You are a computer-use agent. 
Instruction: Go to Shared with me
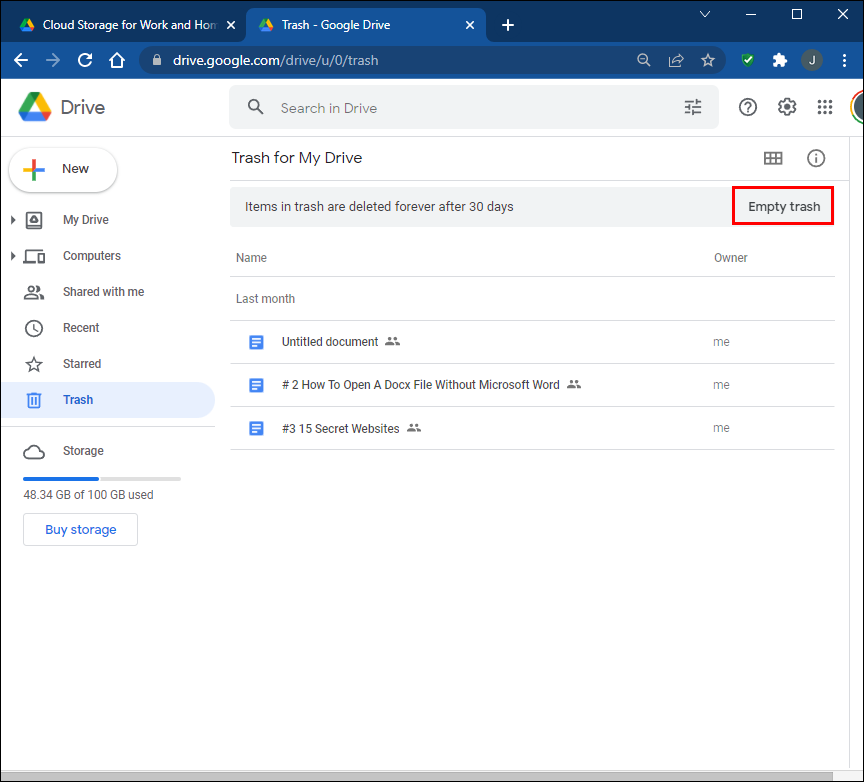[103, 292]
